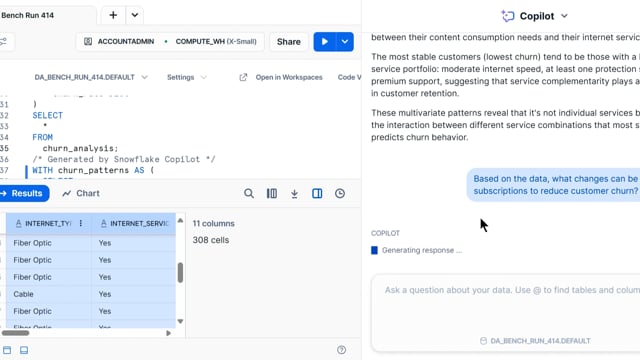Screen dimensions: 640x360
Task: Stop Copilot generating response
Action: coord(374,250)
